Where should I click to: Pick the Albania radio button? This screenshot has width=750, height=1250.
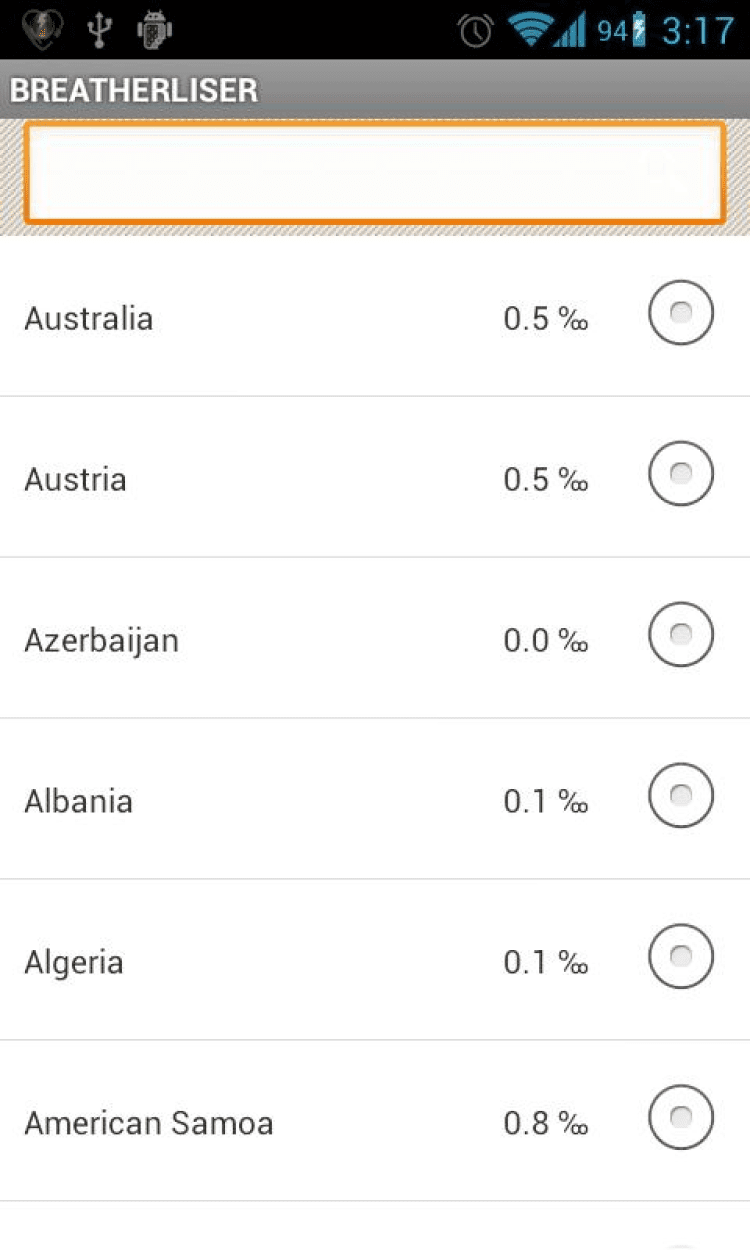click(x=681, y=796)
